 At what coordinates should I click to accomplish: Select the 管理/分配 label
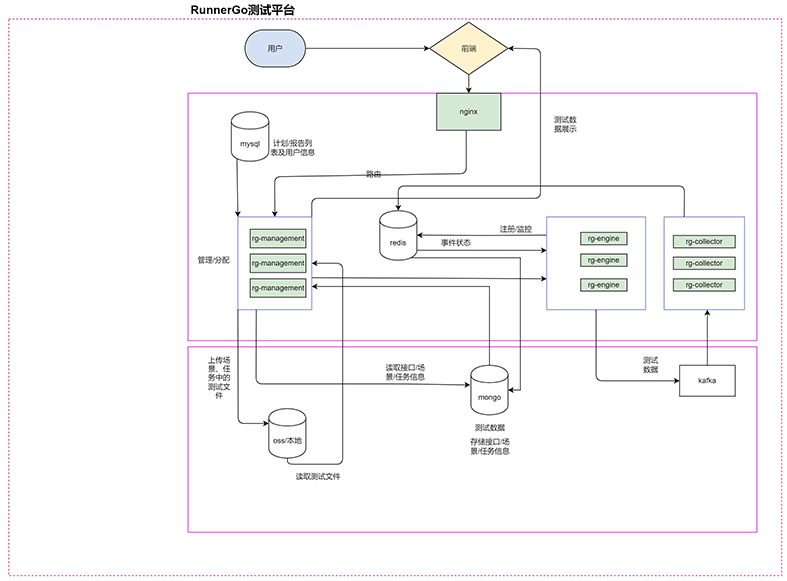pyautogui.click(x=213, y=260)
